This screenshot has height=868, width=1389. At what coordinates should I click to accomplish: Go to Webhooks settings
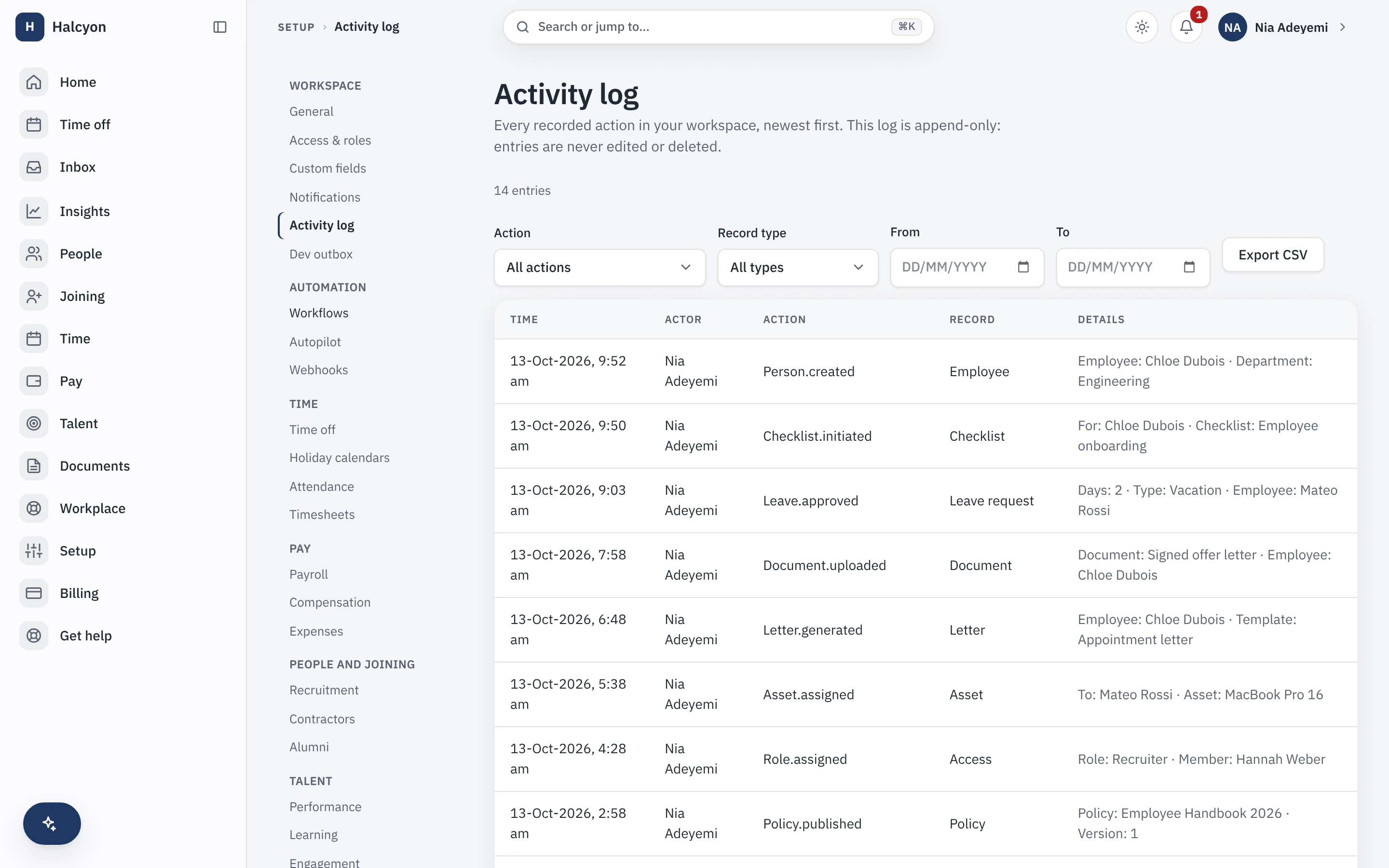pyautogui.click(x=318, y=370)
